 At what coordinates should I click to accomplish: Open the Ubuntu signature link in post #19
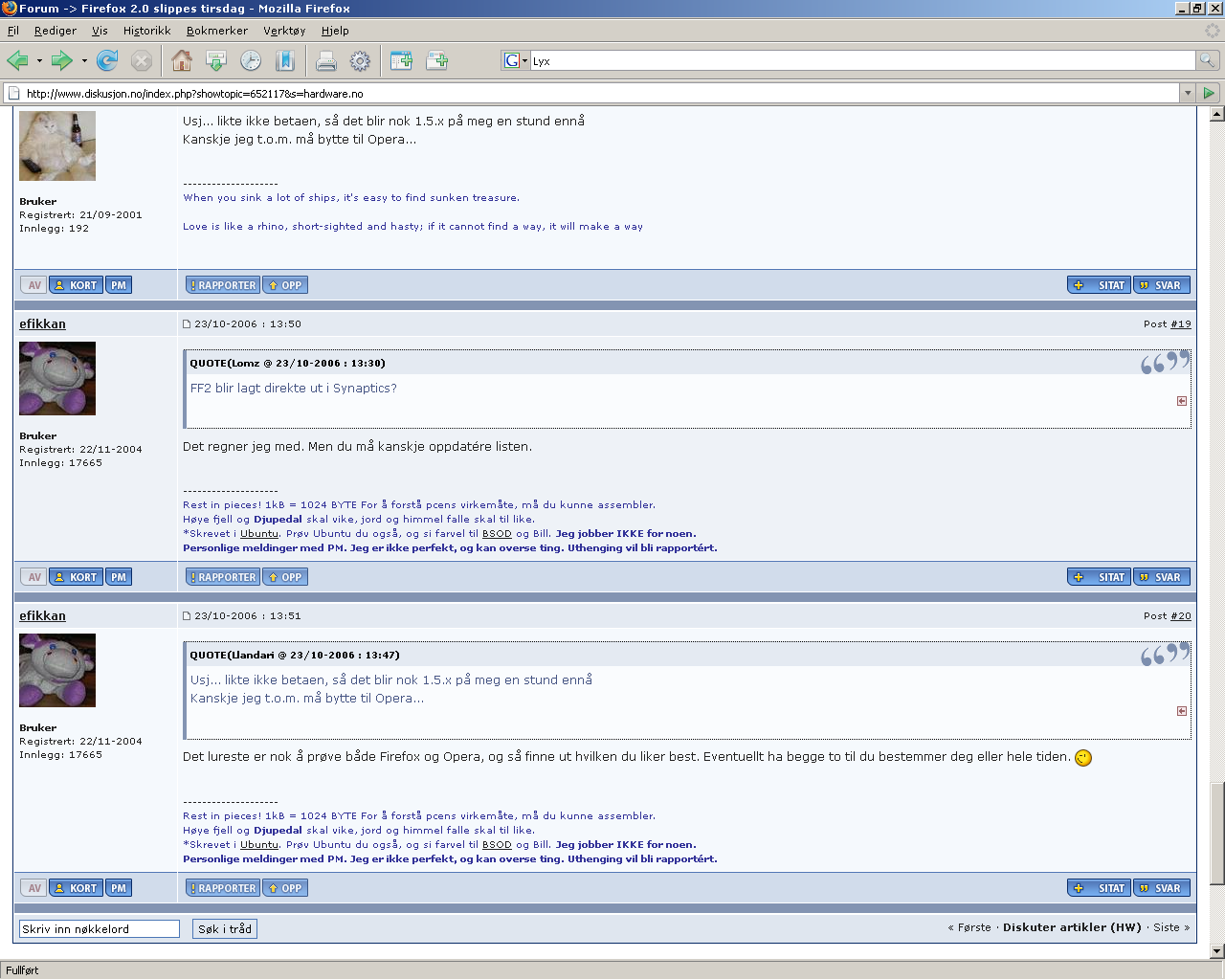point(259,534)
